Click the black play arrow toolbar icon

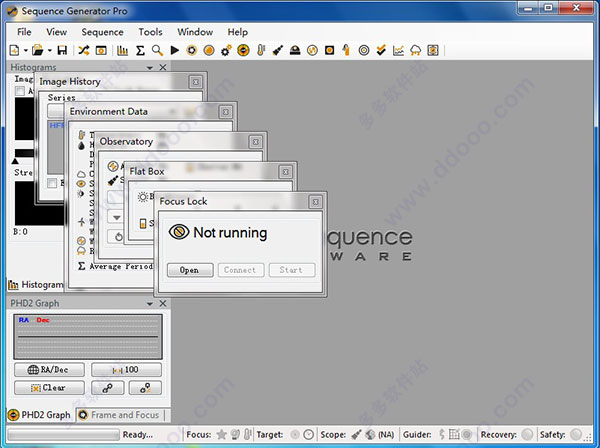click(174, 50)
